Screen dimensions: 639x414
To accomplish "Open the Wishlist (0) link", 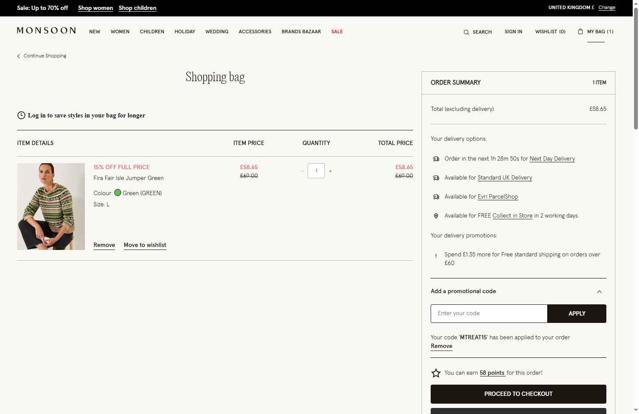I will (x=550, y=31).
